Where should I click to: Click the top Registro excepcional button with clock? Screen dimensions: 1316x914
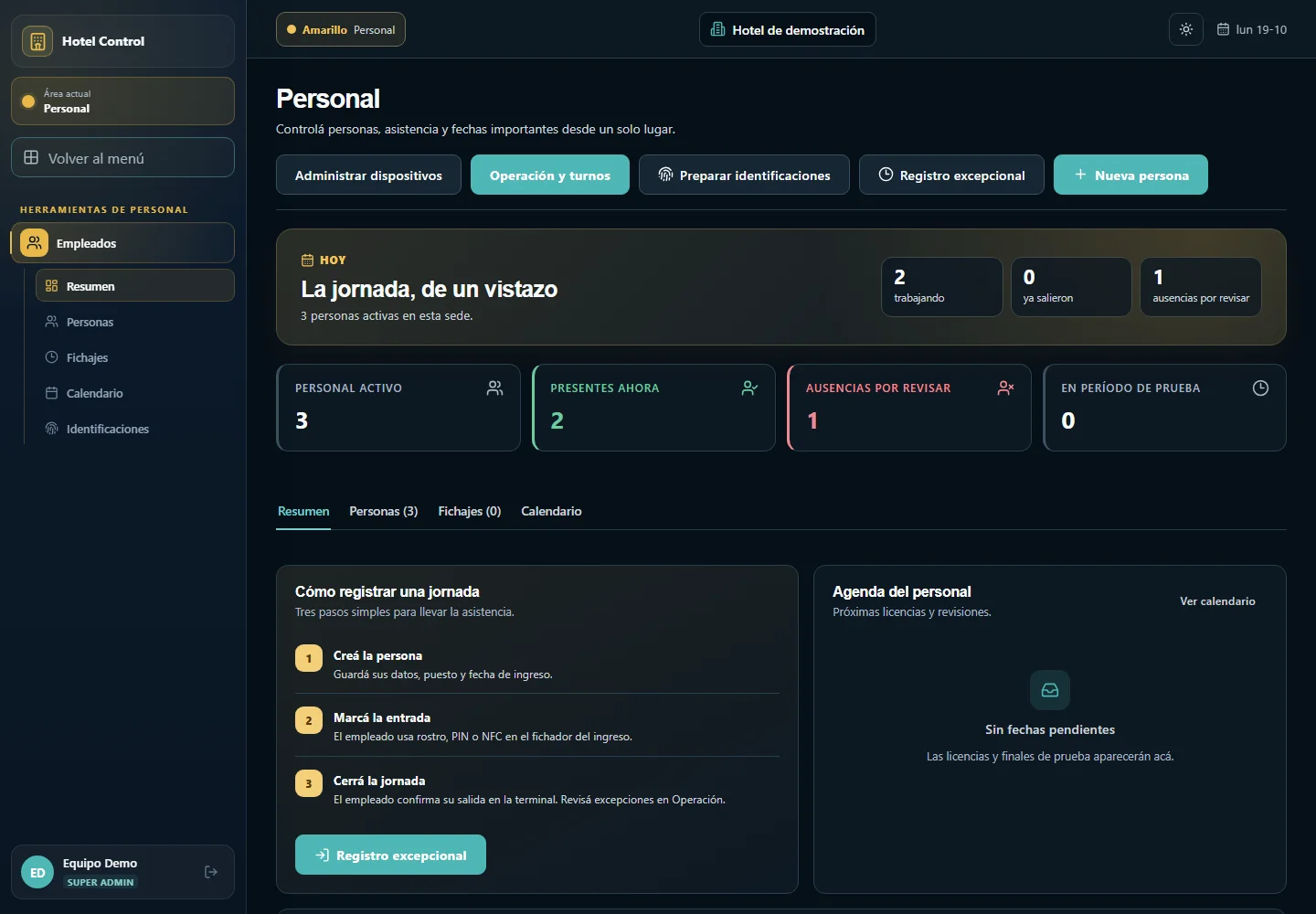[951, 175]
